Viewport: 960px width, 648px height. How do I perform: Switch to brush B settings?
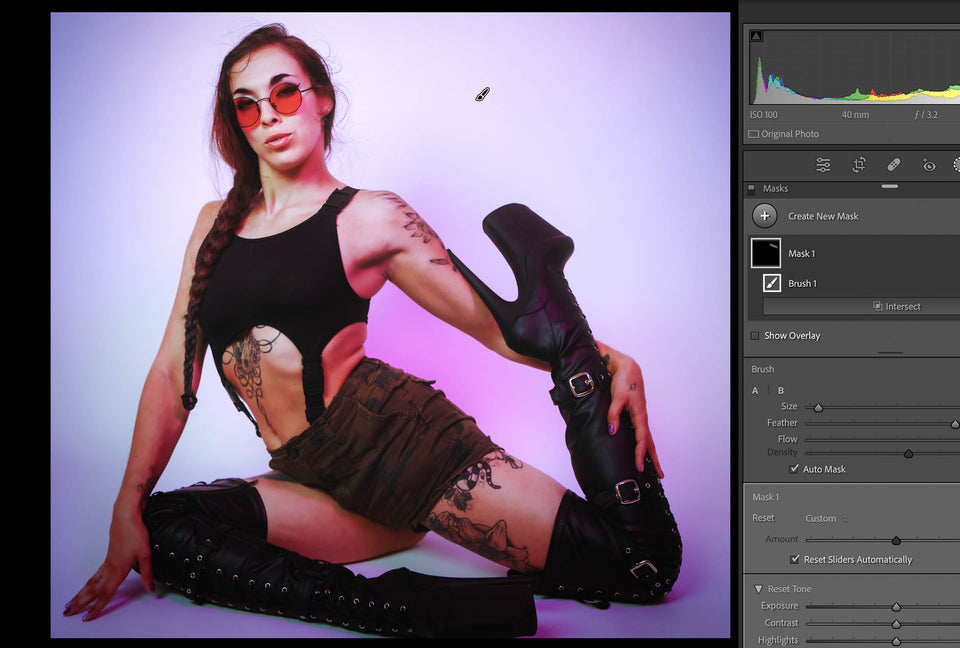tap(781, 390)
